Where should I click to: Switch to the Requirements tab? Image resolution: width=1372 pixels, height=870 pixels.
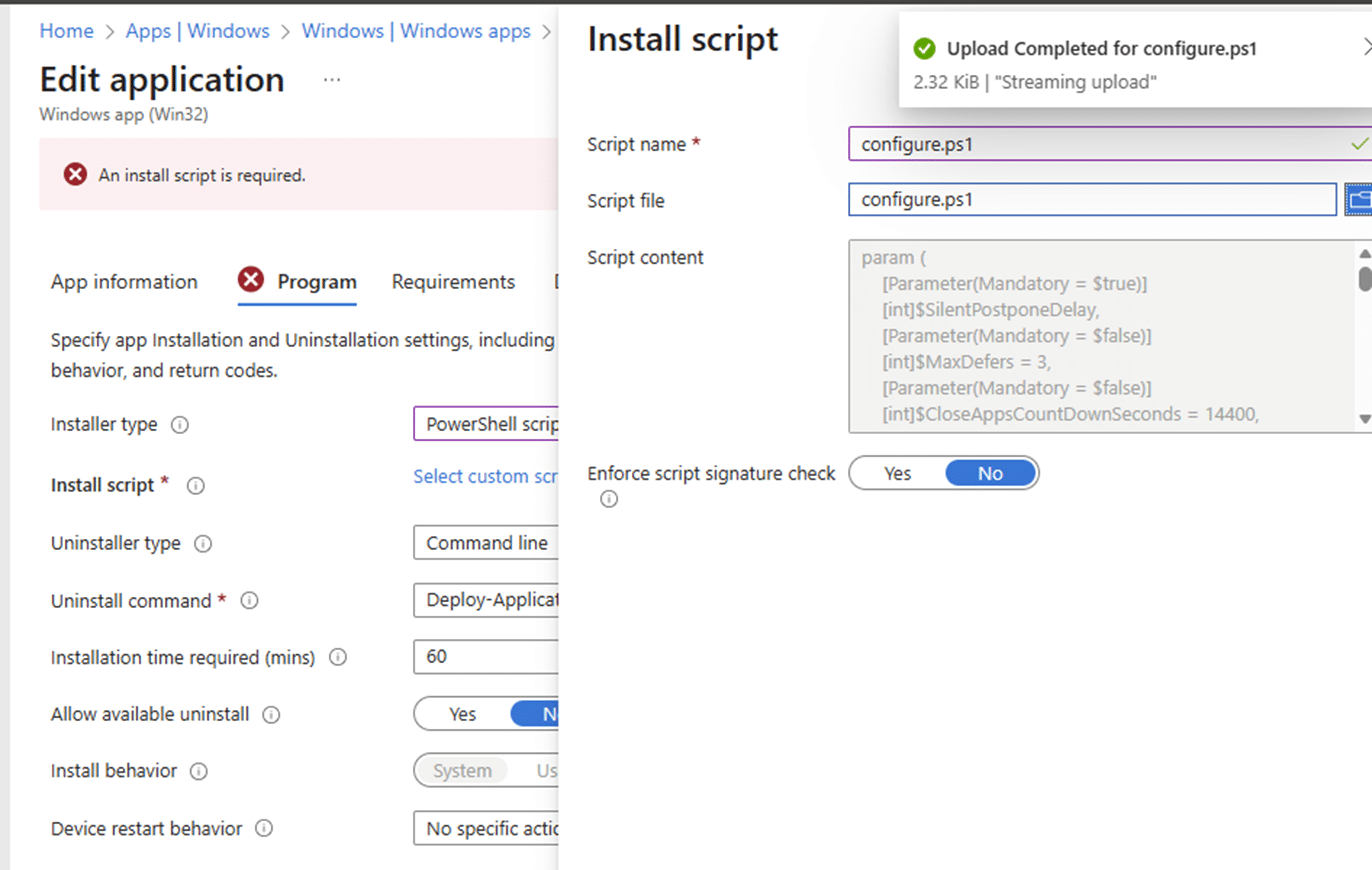pos(453,282)
